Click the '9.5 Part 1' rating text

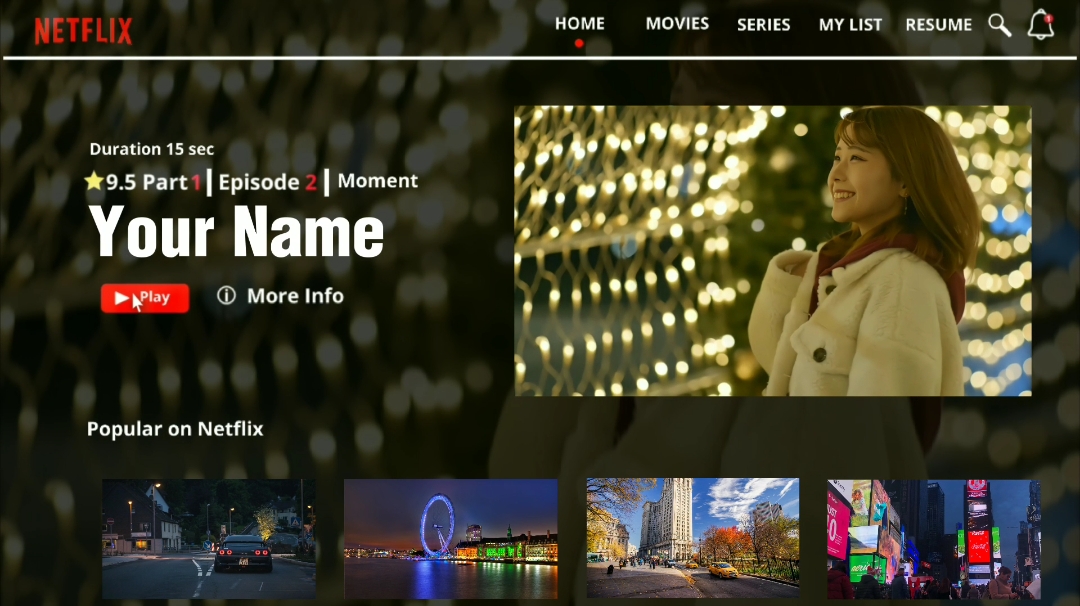153,182
